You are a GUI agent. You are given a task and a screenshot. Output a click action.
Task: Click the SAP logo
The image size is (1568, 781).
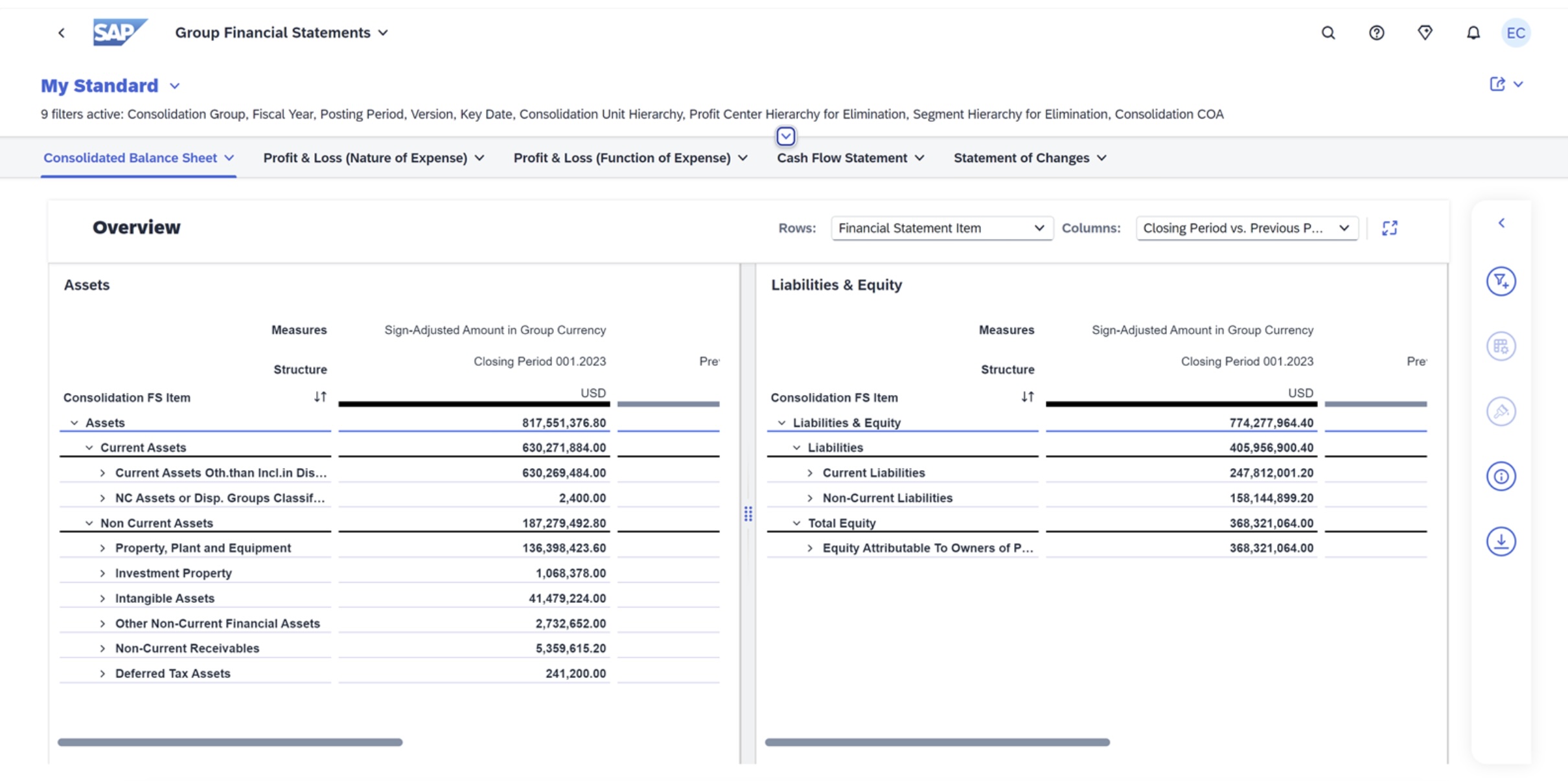[x=120, y=32]
